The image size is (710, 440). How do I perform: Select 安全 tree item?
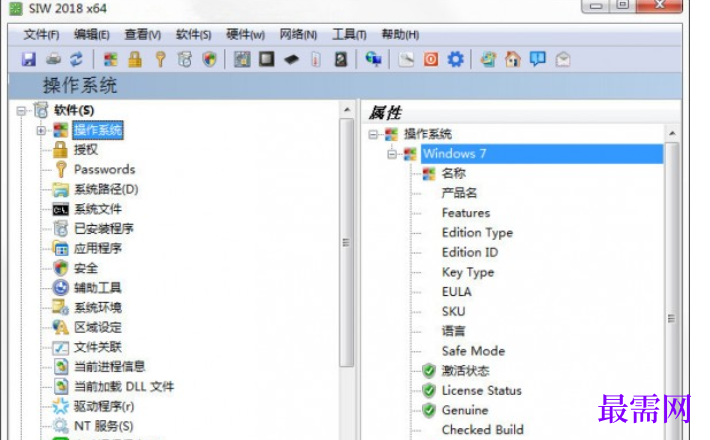[86, 268]
